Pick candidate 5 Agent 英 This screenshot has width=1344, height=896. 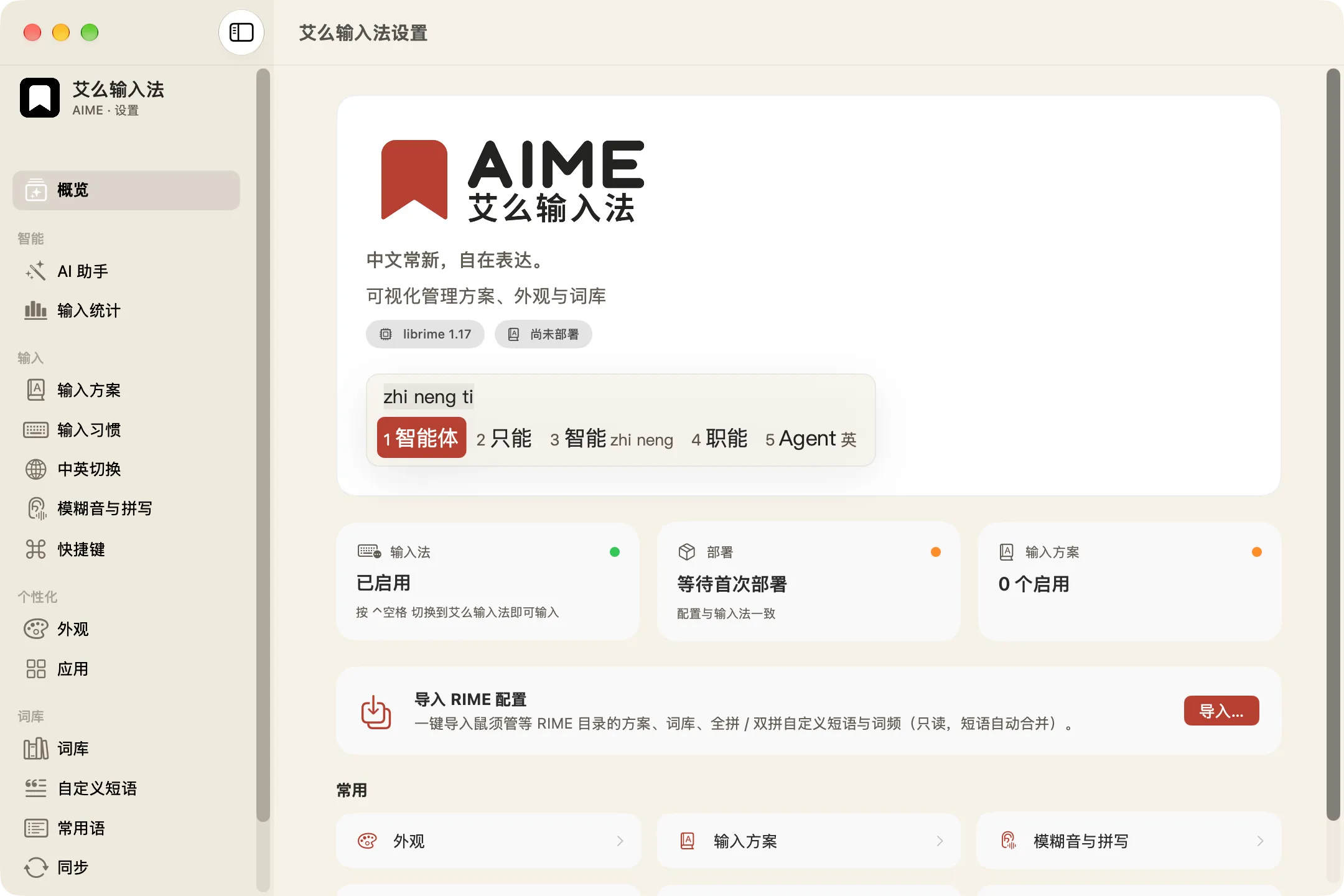tap(811, 439)
